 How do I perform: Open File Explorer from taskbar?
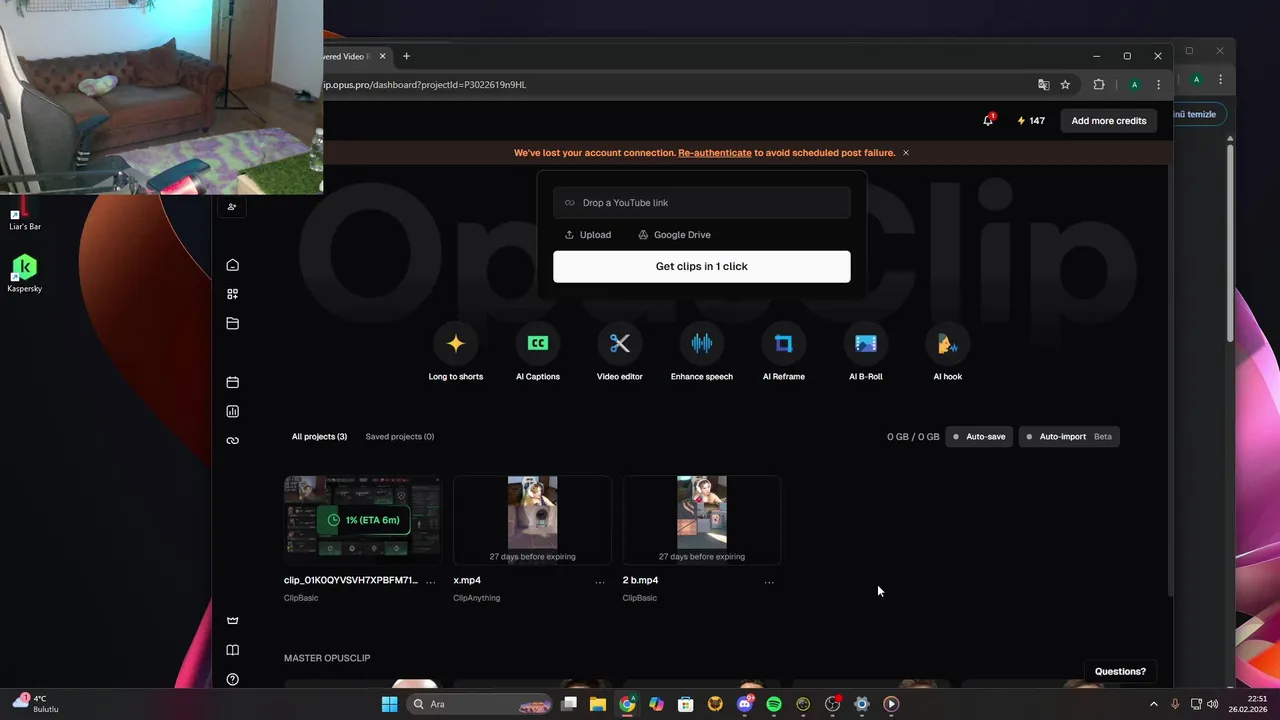[598, 704]
